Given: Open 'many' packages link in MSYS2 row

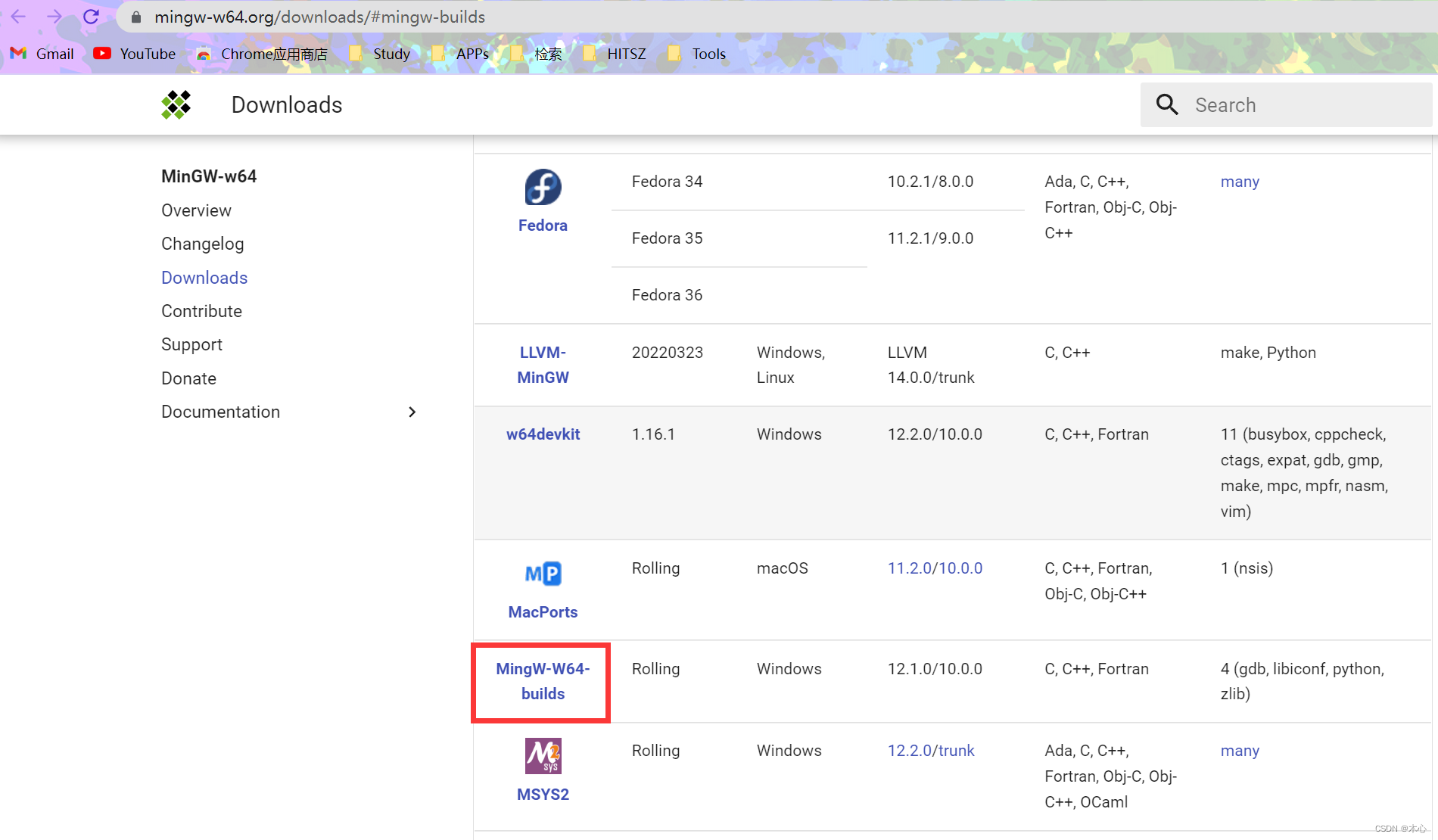Looking at the screenshot, I should 1240,751.
